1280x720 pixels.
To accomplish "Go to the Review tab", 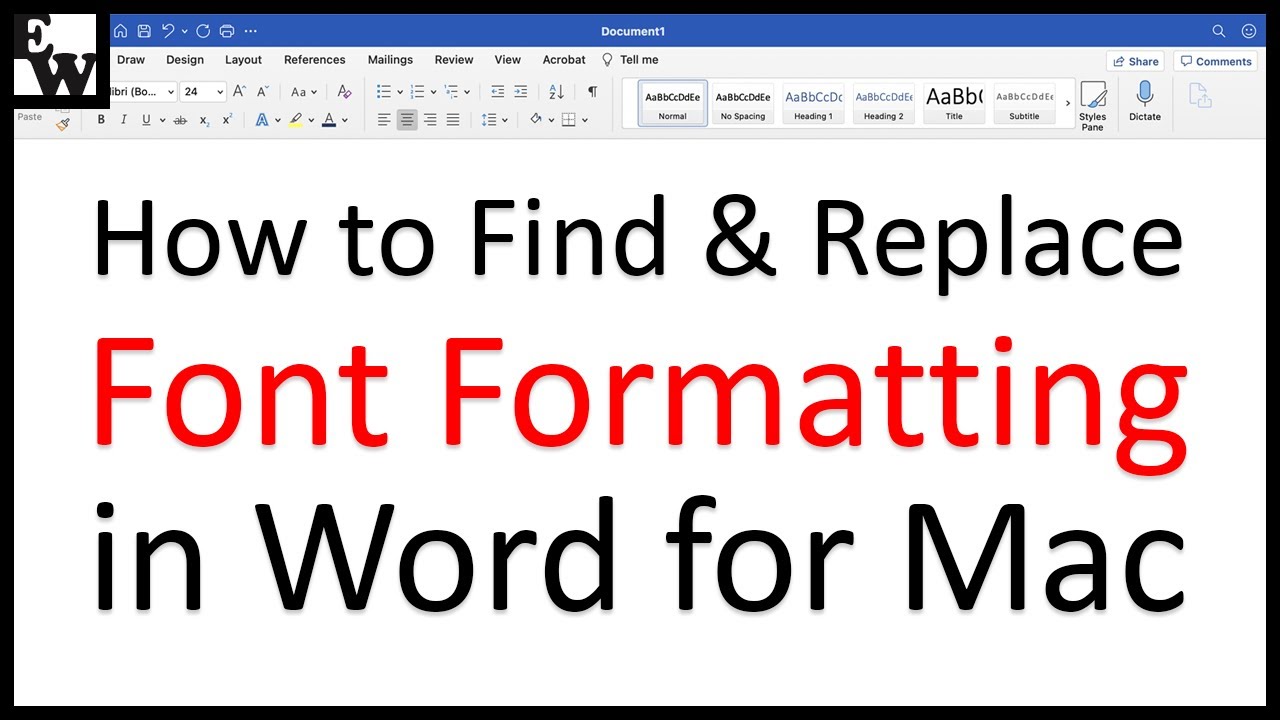I will coord(454,60).
